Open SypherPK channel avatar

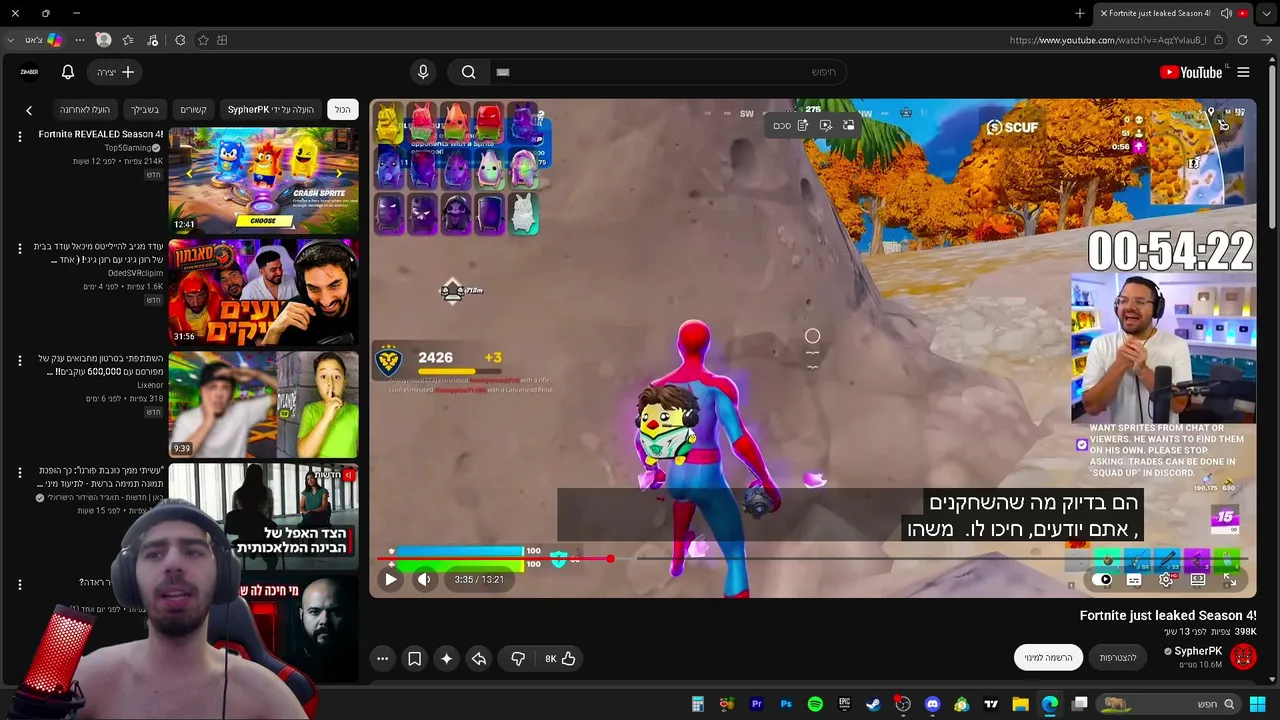1243,656
